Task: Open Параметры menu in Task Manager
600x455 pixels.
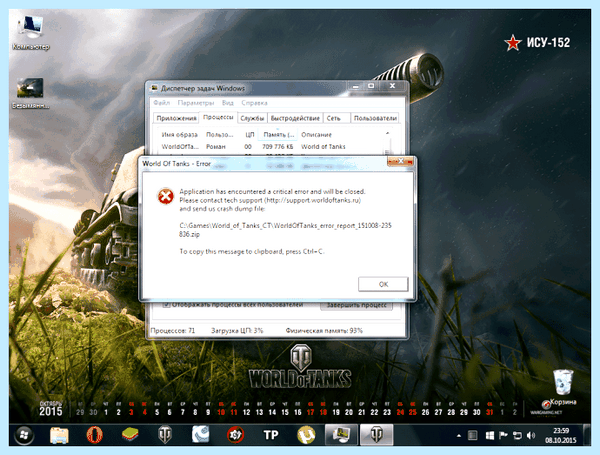Action: pyautogui.click(x=196, y=103)
